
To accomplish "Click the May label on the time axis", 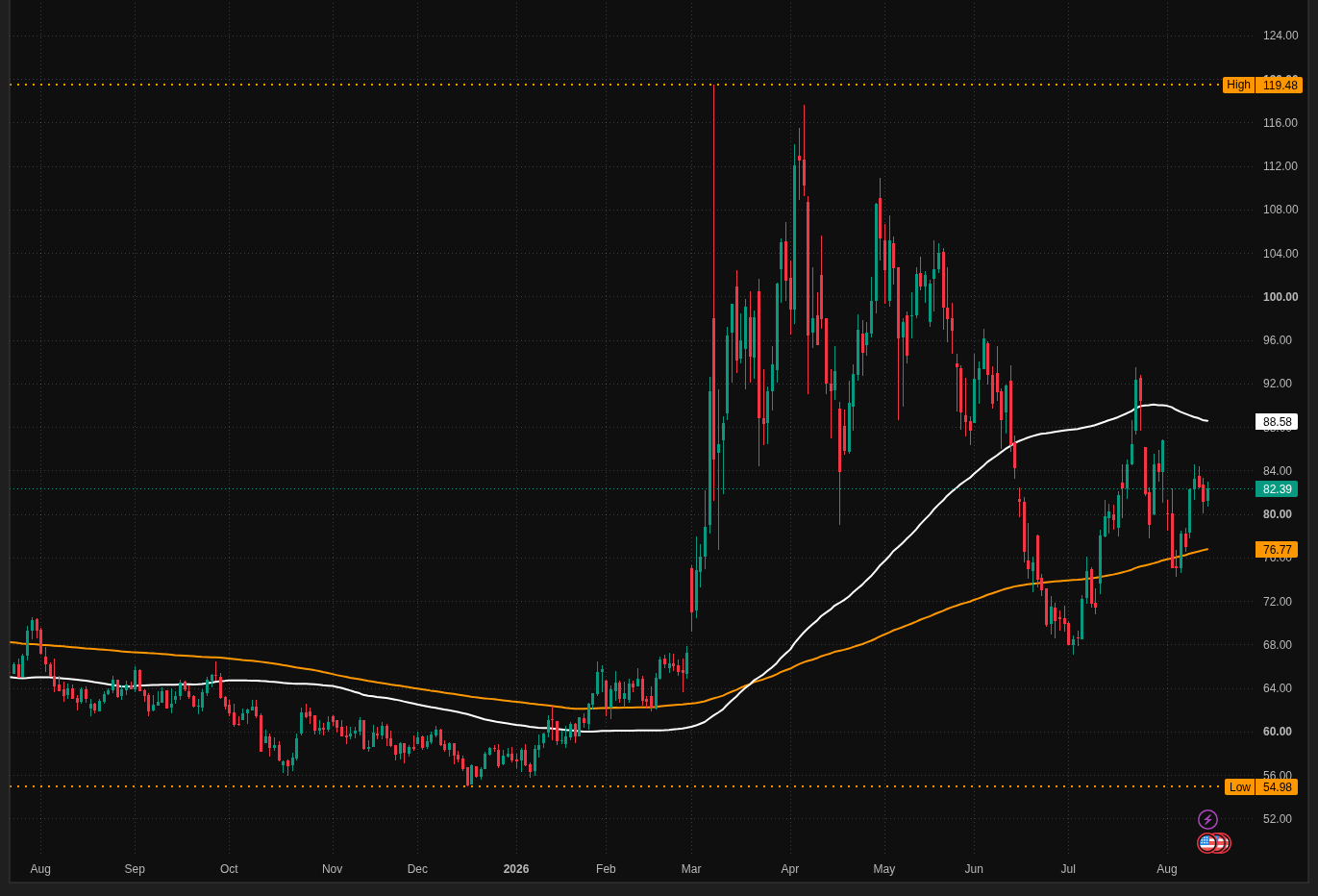I will click(x=884, y=869).
